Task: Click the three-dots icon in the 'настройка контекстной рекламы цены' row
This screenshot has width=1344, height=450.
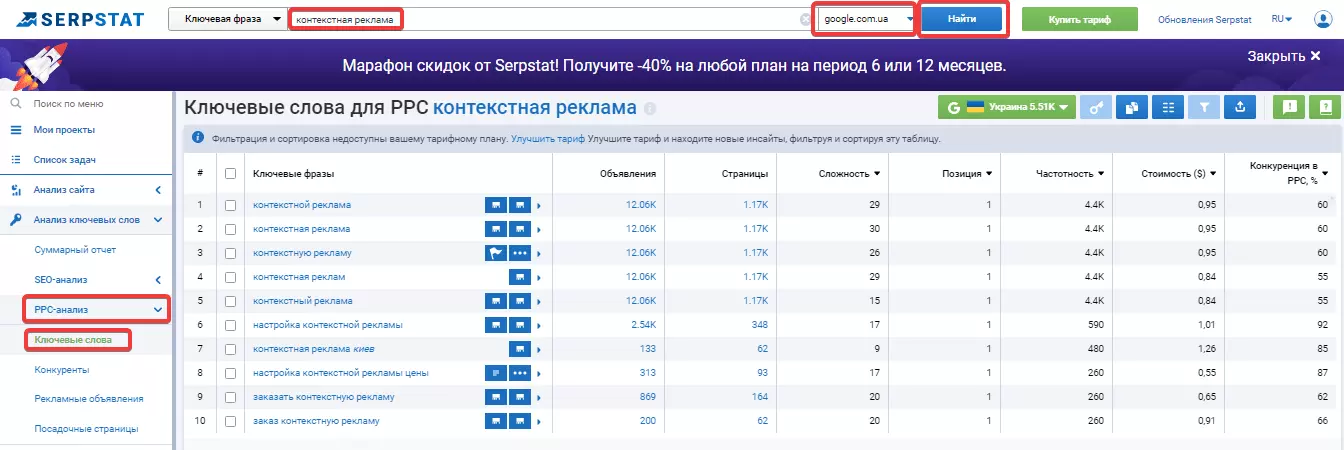Action: tap(520, 373)
